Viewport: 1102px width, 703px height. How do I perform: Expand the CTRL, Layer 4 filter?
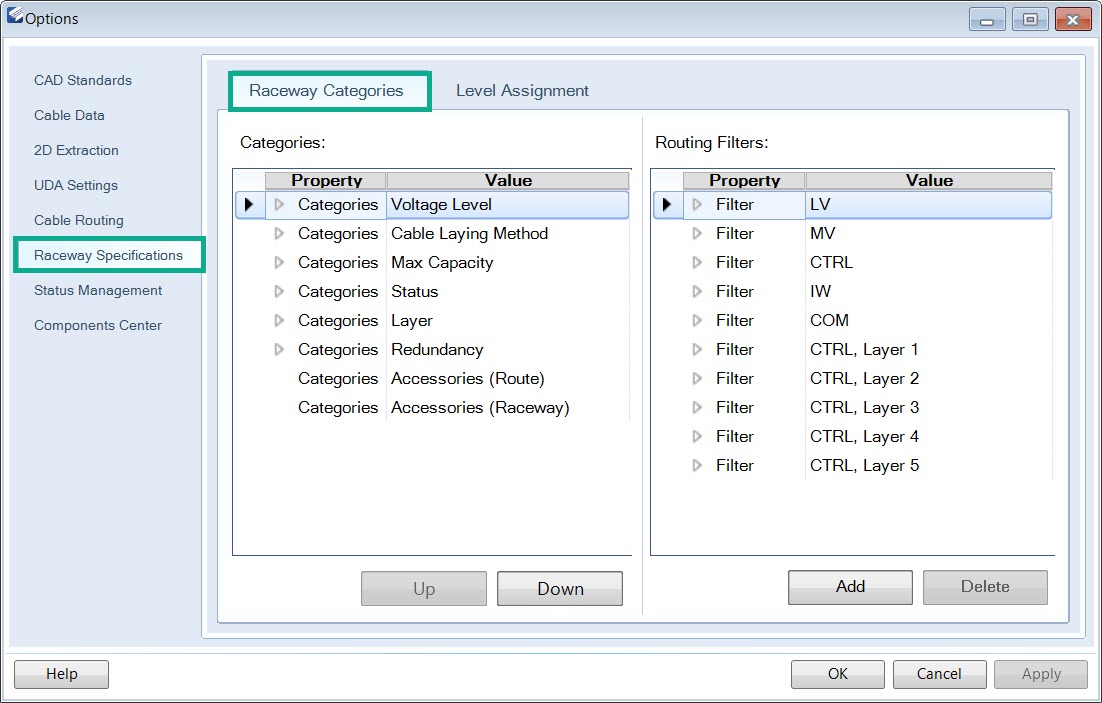pos(697,437)
